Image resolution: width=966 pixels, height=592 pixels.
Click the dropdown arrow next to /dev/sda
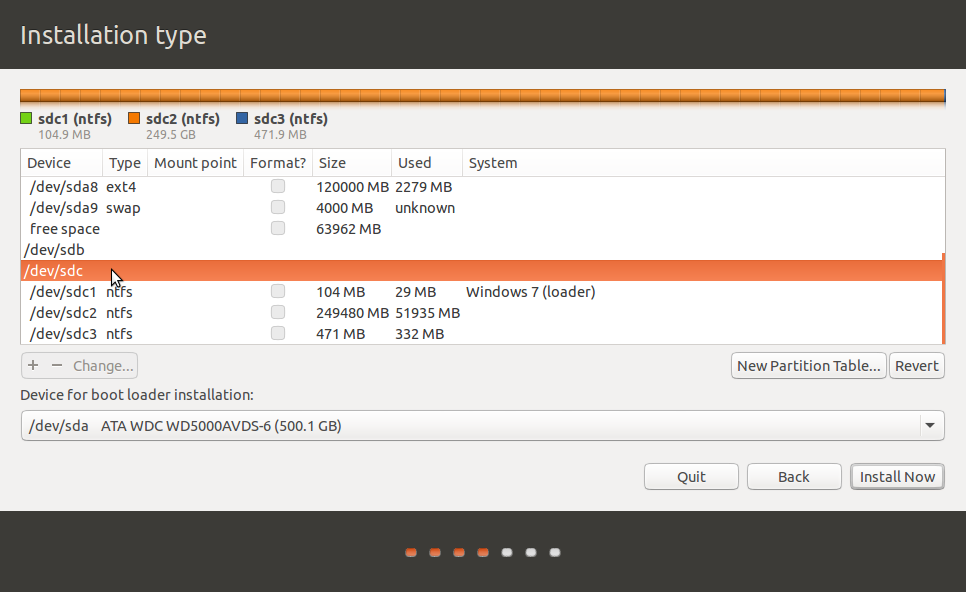coord(931,425)
